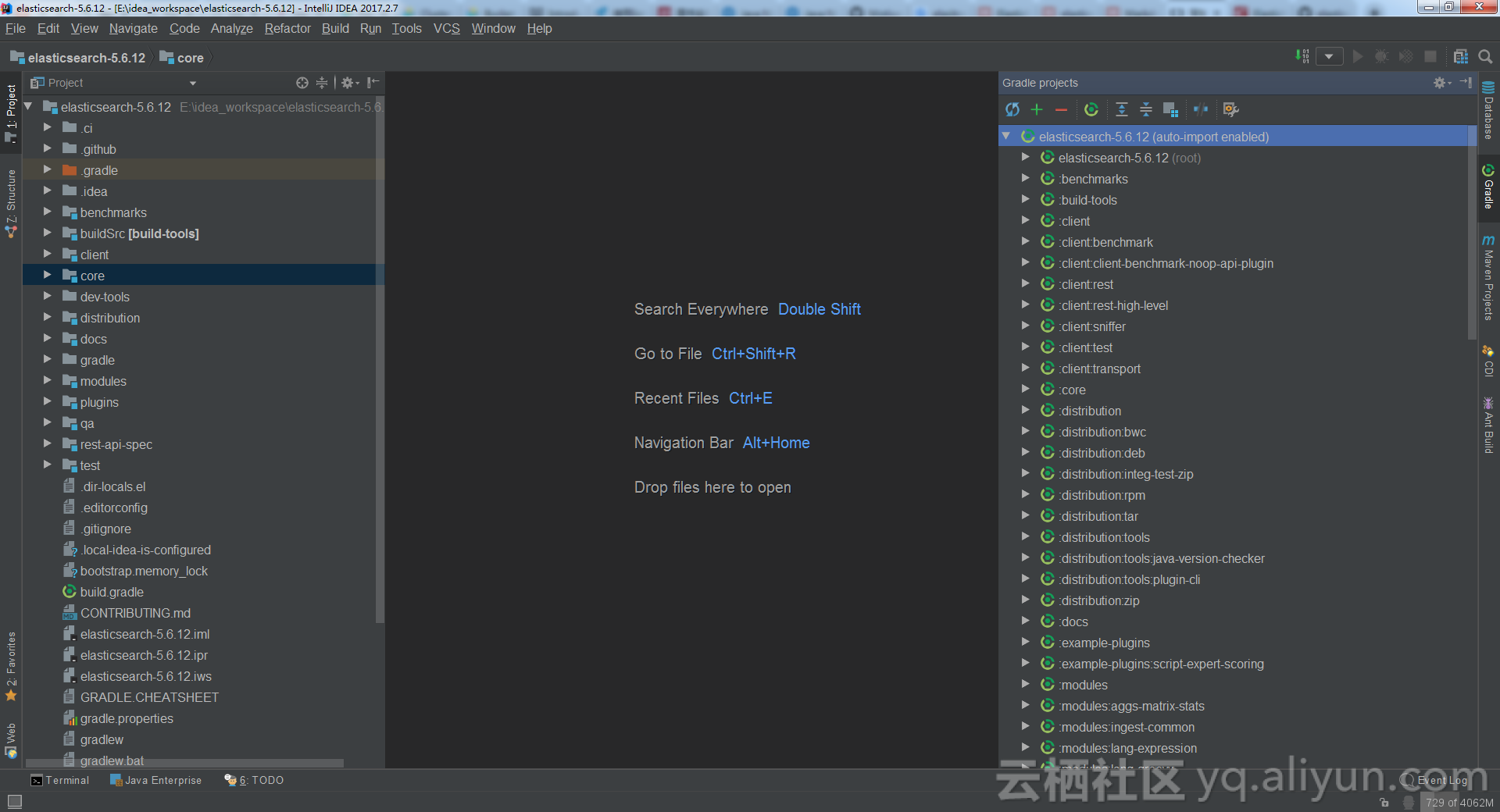Open the File menu
This screenshot has width=1500, height=812.
[16, 28]
